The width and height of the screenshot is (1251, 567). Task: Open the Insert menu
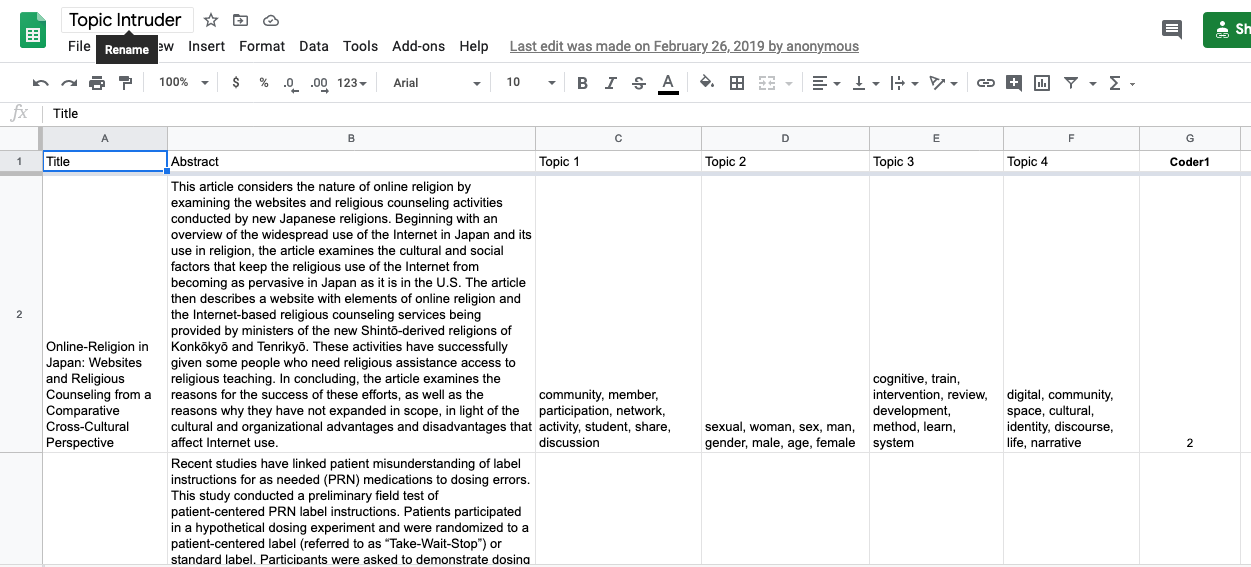206,46
